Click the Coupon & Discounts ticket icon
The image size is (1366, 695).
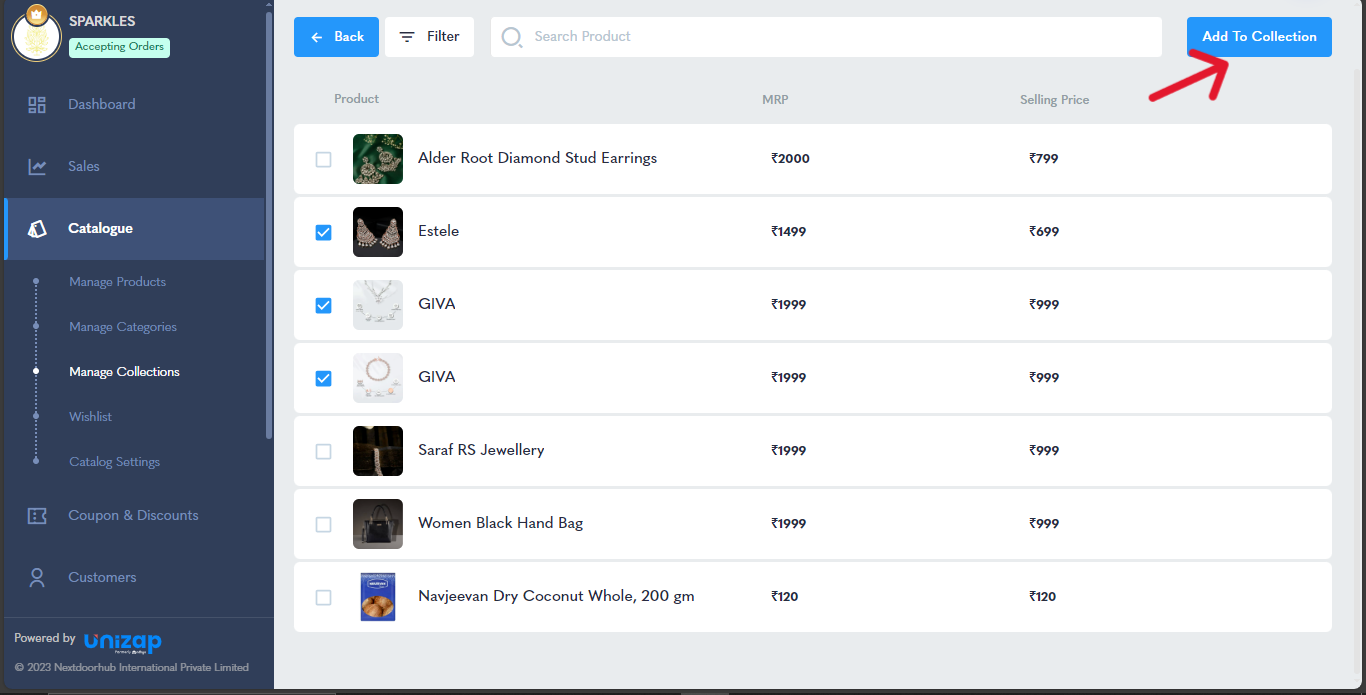(37, 516)
